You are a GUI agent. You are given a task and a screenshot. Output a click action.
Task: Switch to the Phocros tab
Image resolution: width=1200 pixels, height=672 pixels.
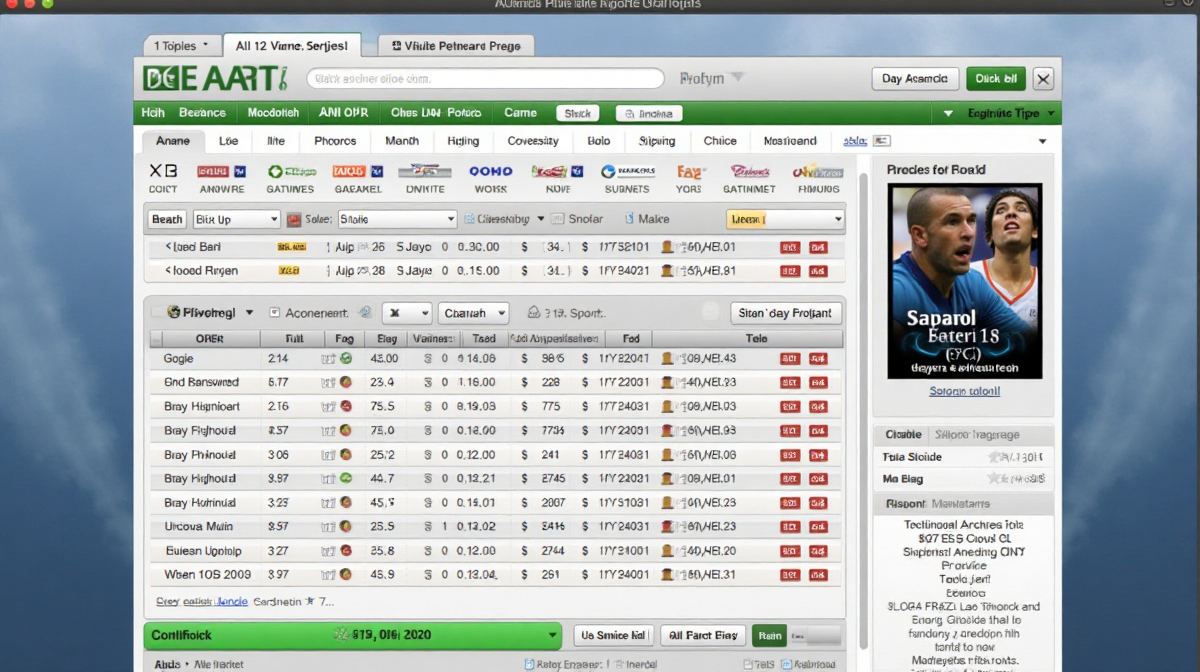point(335,141)
